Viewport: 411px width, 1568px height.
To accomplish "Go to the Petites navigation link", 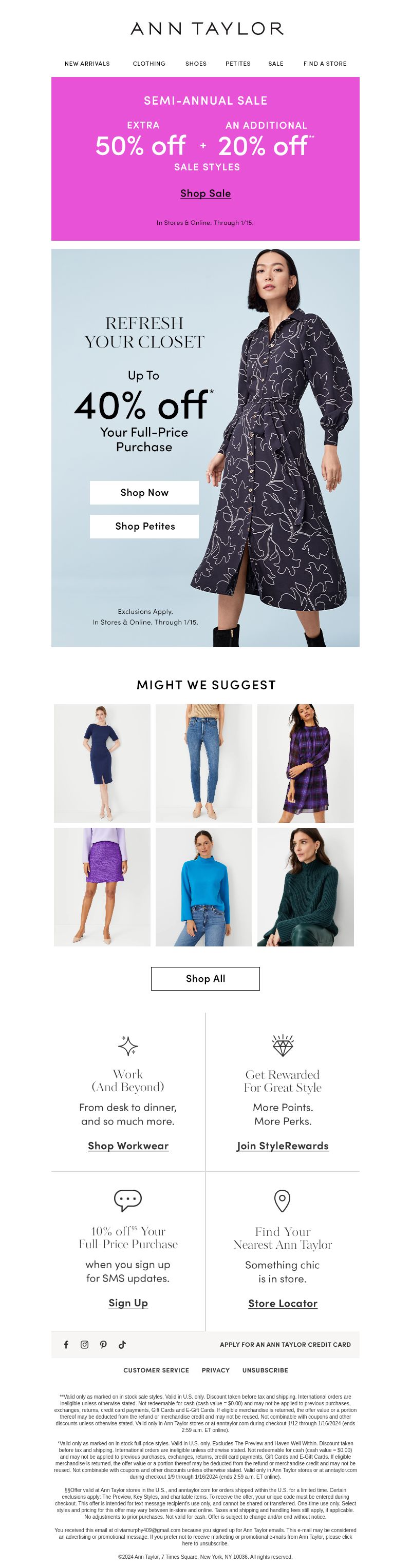I will (238, 63).
